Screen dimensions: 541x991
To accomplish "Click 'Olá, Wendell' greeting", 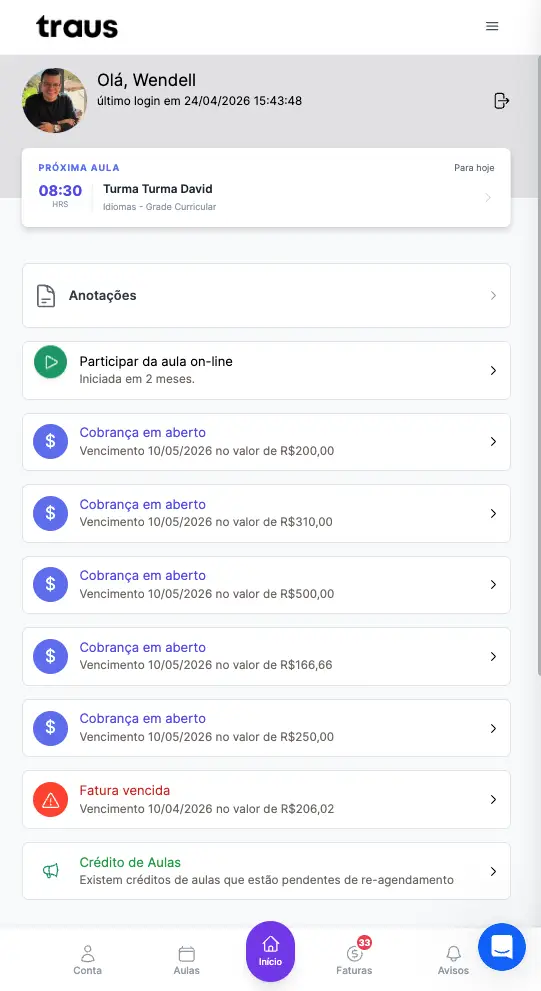I will [146, 80].
